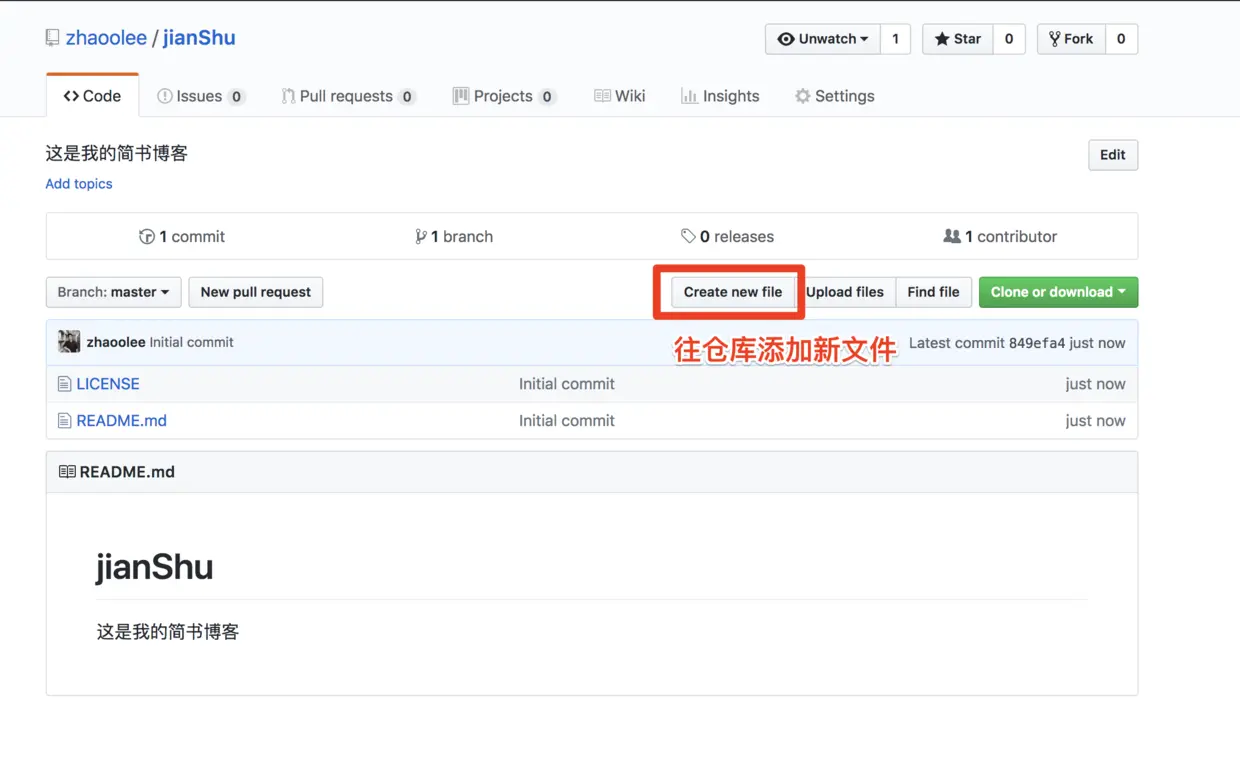
Task: Open the Projects tab
Action: [x=505, y=96]
